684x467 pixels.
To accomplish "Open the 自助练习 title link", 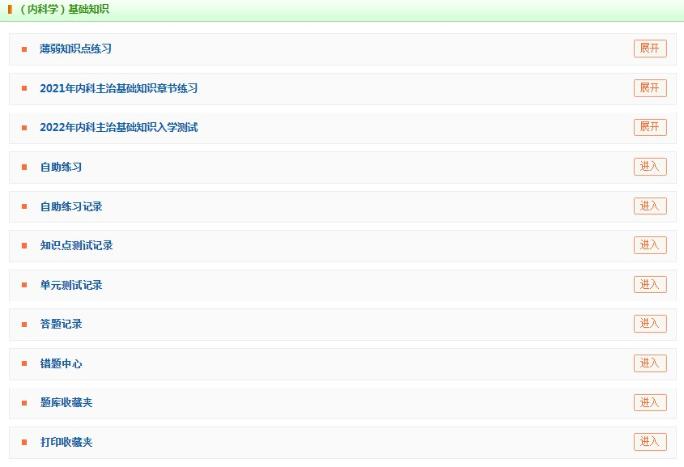I will (60, 167).
